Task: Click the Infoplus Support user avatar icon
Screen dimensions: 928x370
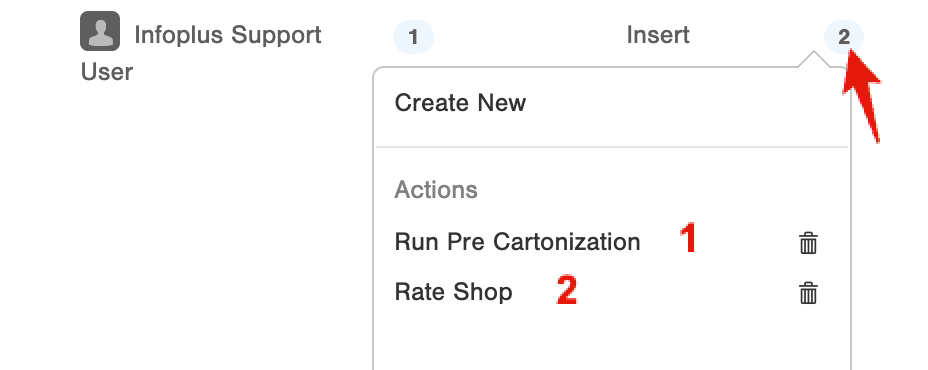Action: coord(100,31)
